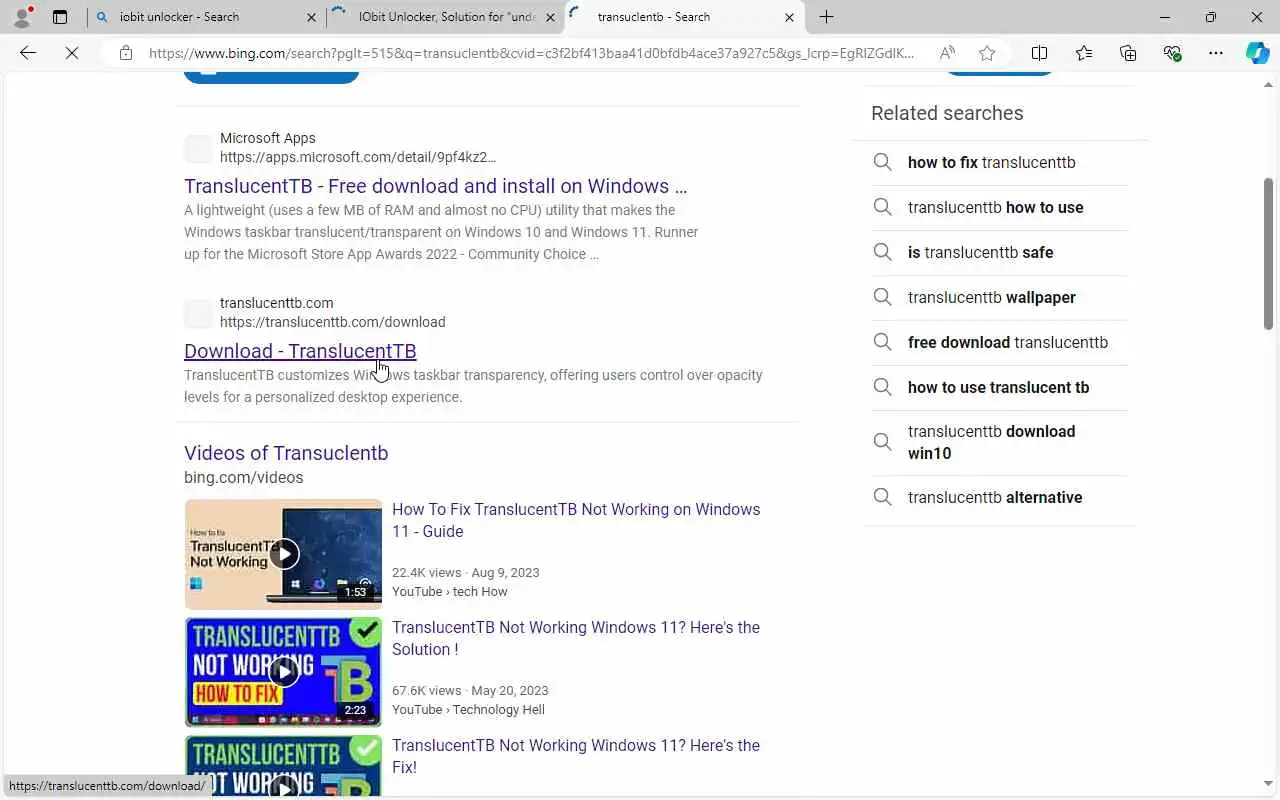Play the 2:23 TranslucentTB Not Working thumbnail
Screen dimensions: 1280x800
pyautogui.click(x=283, y=672)
